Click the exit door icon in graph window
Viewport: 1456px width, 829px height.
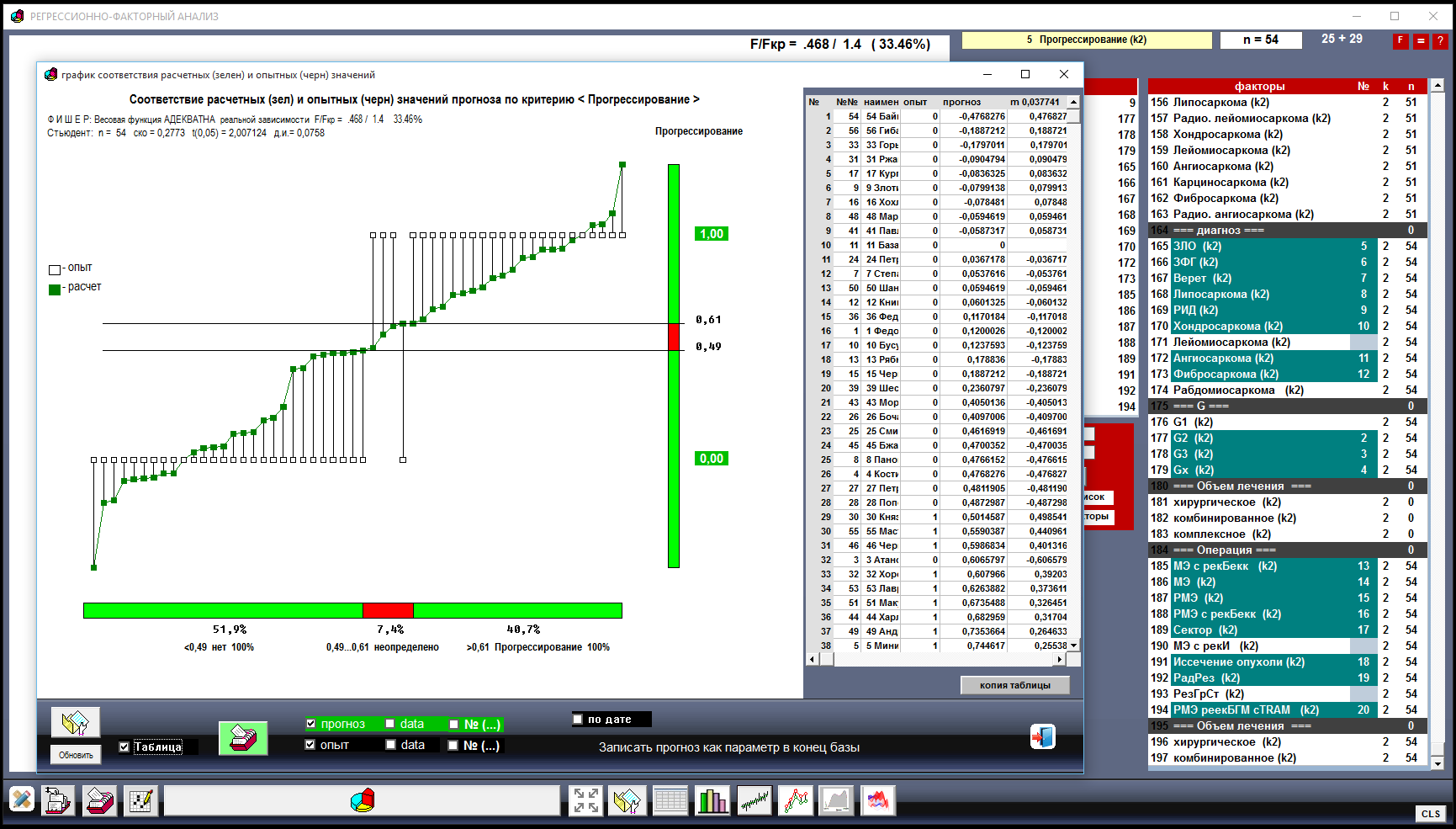(1042, 737)
